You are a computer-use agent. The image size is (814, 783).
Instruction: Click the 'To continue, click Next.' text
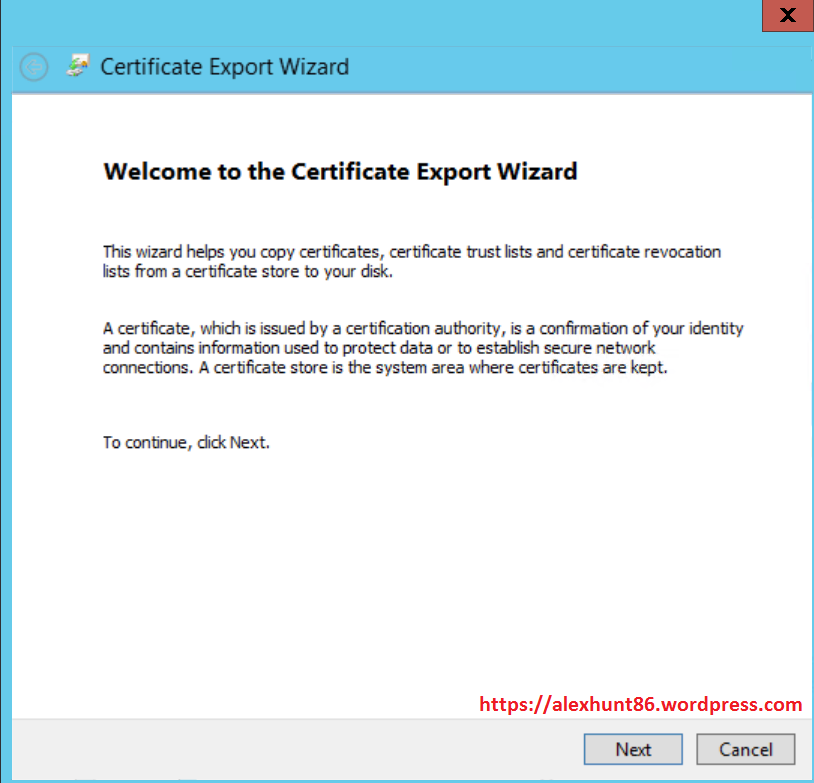[x=186, y=442]
